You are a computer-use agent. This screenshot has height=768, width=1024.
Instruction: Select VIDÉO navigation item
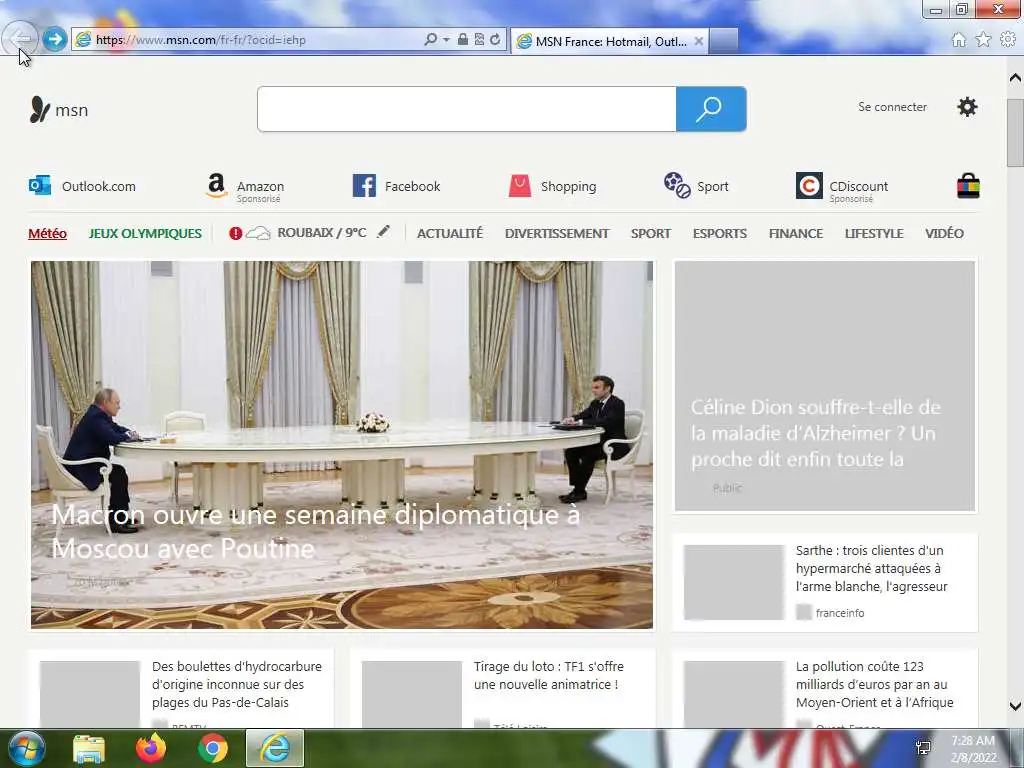coord(944,233)
